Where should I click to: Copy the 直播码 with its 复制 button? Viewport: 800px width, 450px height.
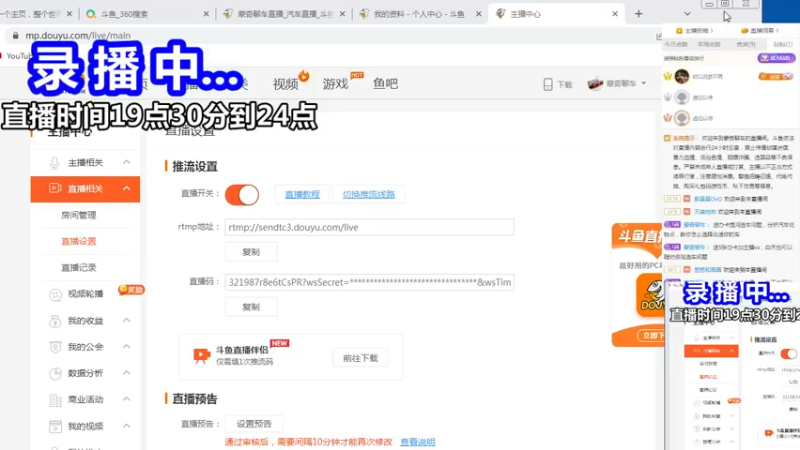[251, 307]
